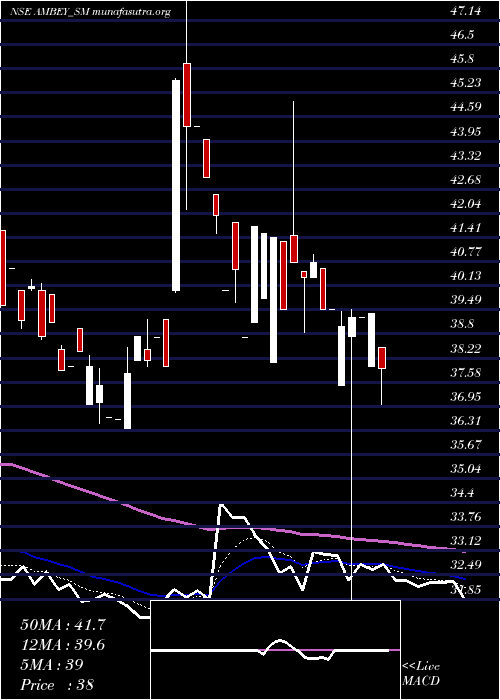Click the red candlestick at the chart's peak
This screenshot has height=700, width=500.
coord(187,95)
